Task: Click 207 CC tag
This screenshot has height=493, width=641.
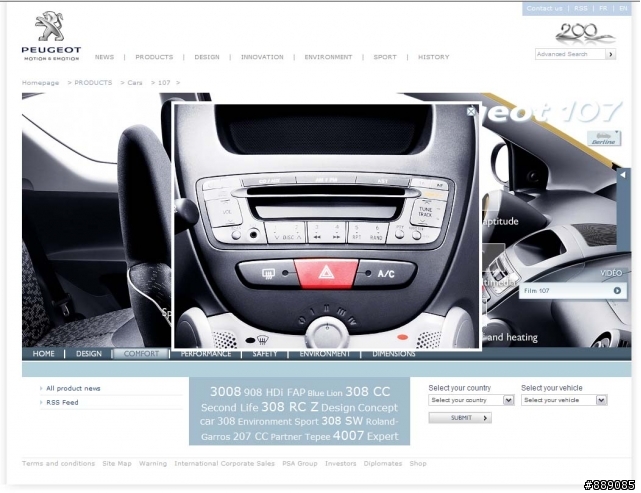Action: (250, 437)
